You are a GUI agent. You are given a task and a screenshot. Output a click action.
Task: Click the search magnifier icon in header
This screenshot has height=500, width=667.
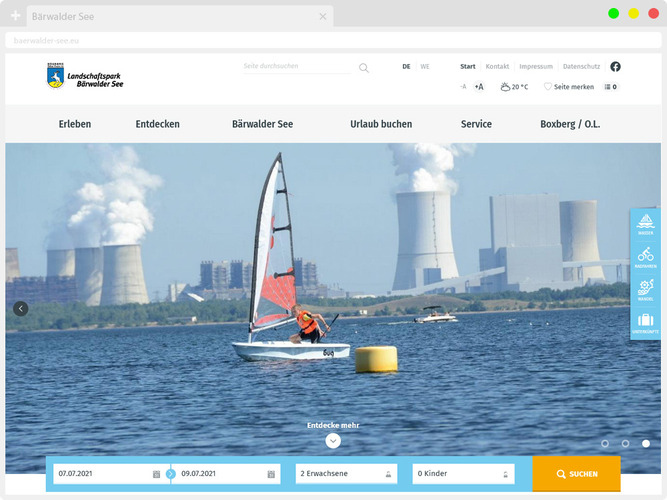364,68
